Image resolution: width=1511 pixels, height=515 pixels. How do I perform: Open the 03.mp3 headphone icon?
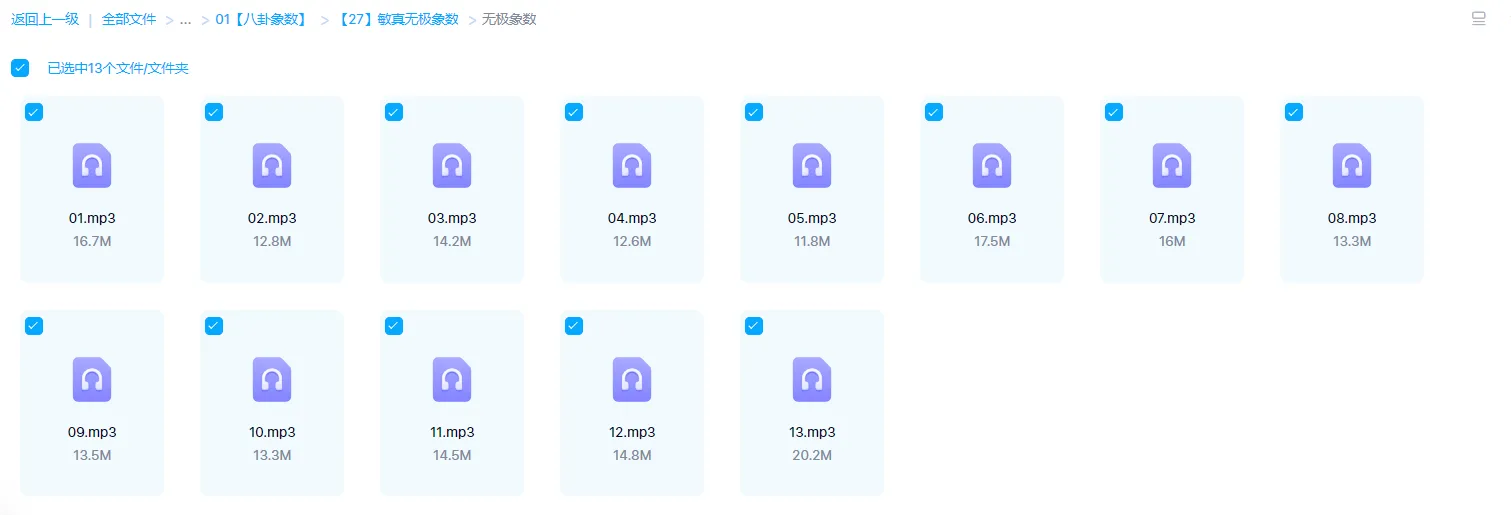[x=452, y=166]
